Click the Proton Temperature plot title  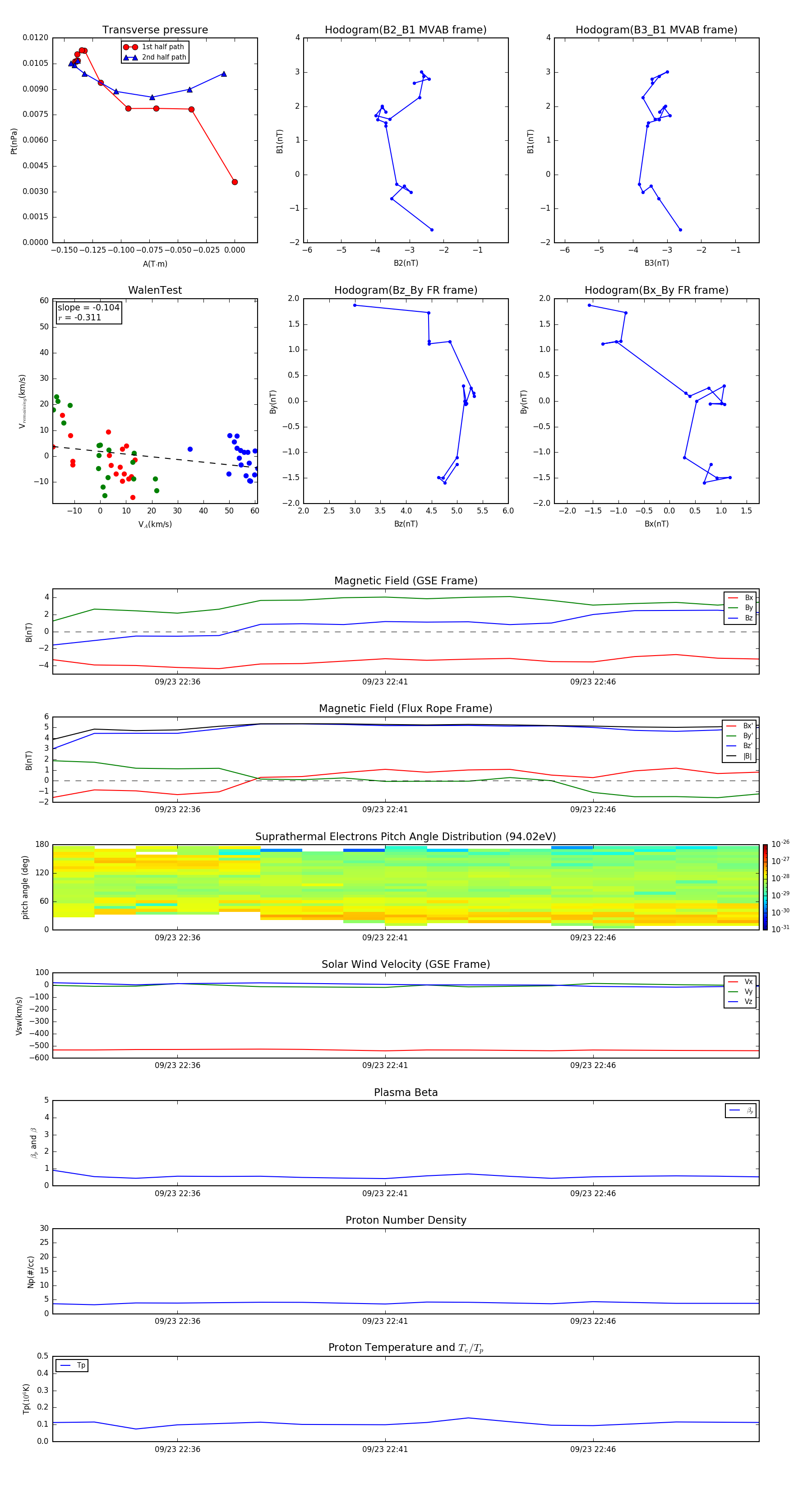tap(406, 1347)
